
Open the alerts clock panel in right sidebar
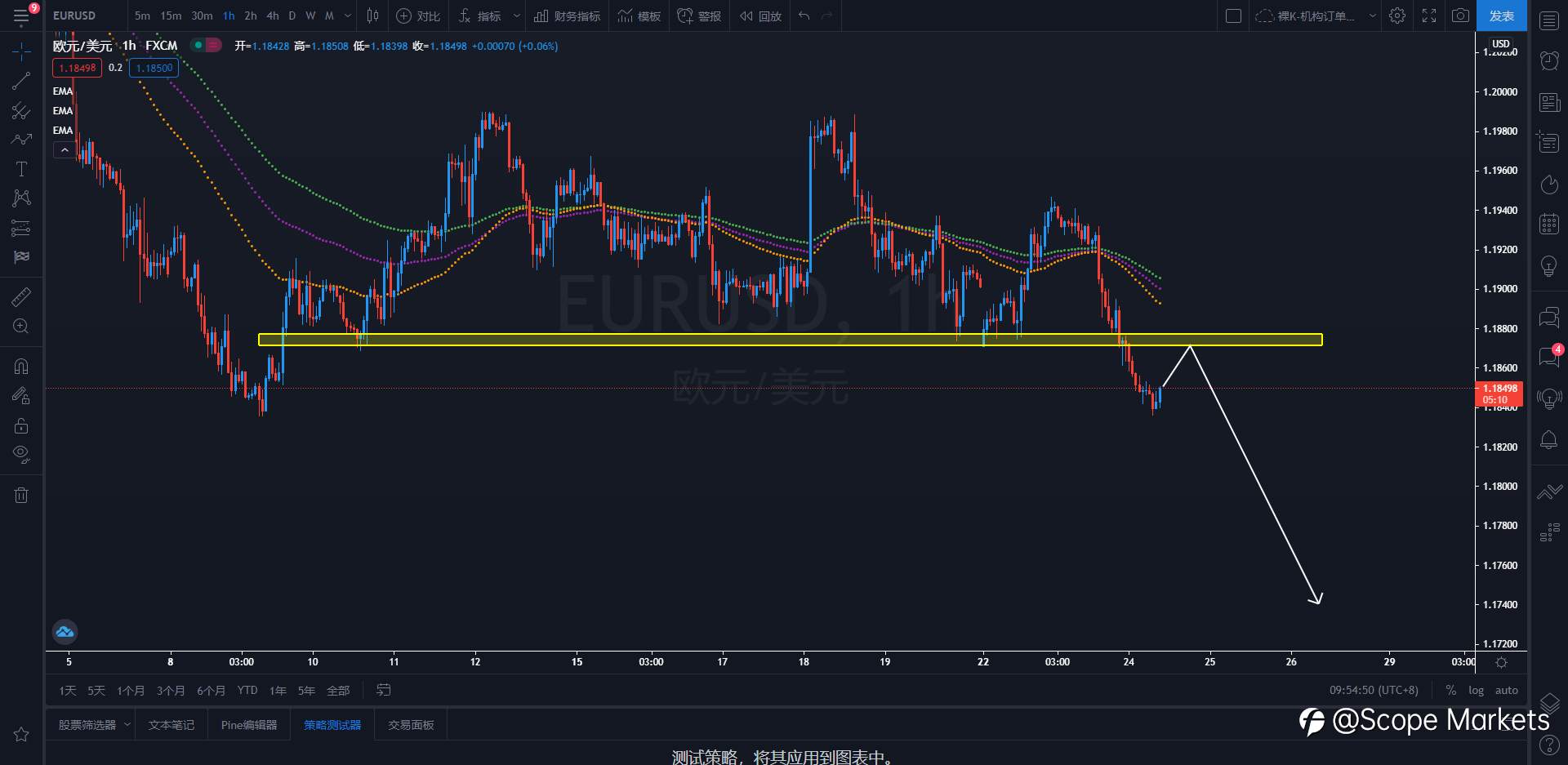pyautogui.click(x=1549, y=60)
